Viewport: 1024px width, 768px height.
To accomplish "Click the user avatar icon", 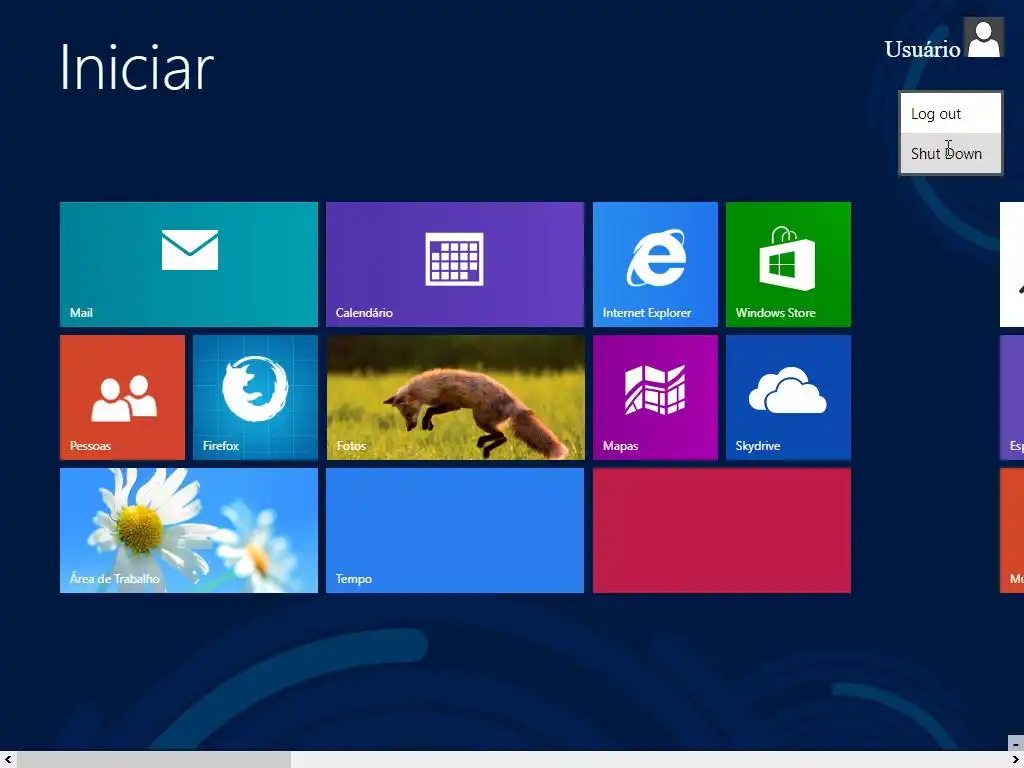I will point(984,39).
